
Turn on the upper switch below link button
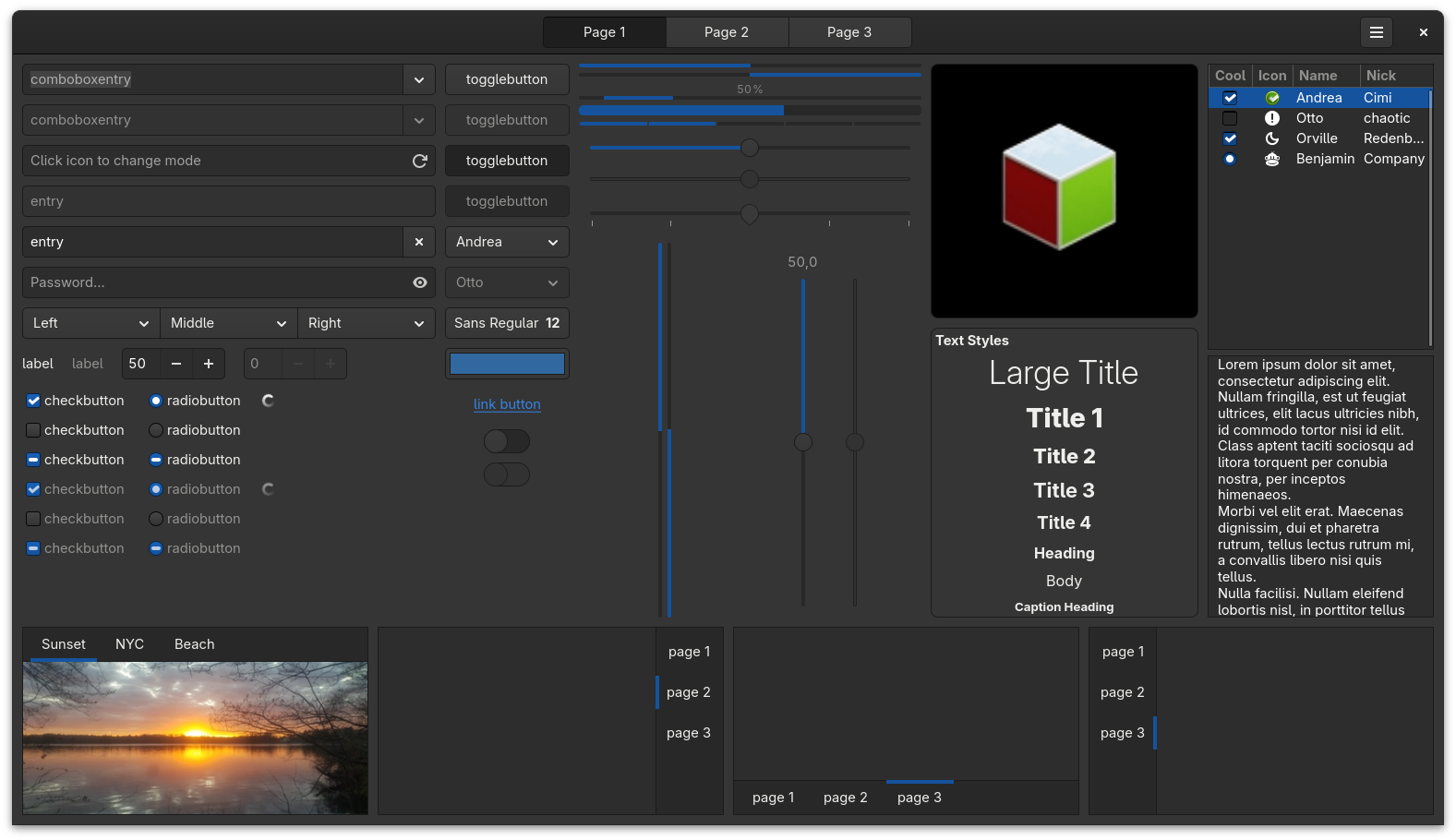click(507, 441)
